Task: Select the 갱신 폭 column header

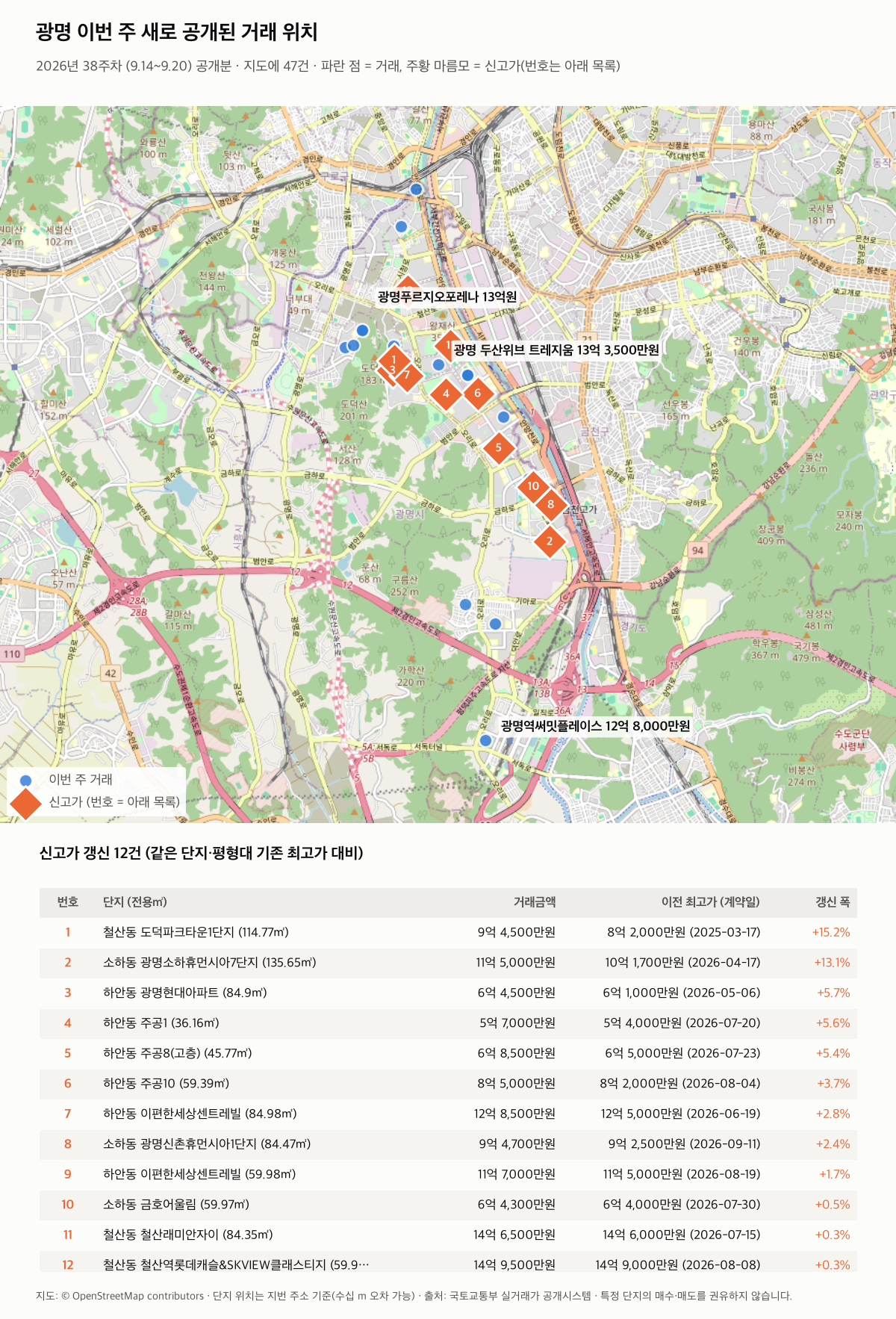Action: click(x=833, y=902)
